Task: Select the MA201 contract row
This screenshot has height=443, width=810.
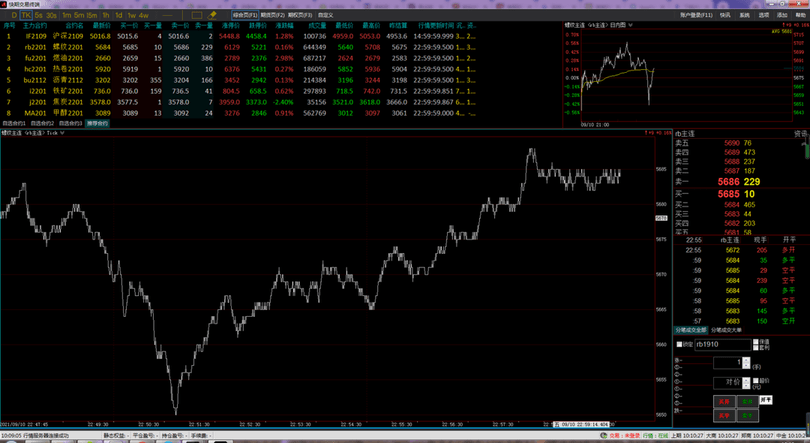Action: coord(240,113)
